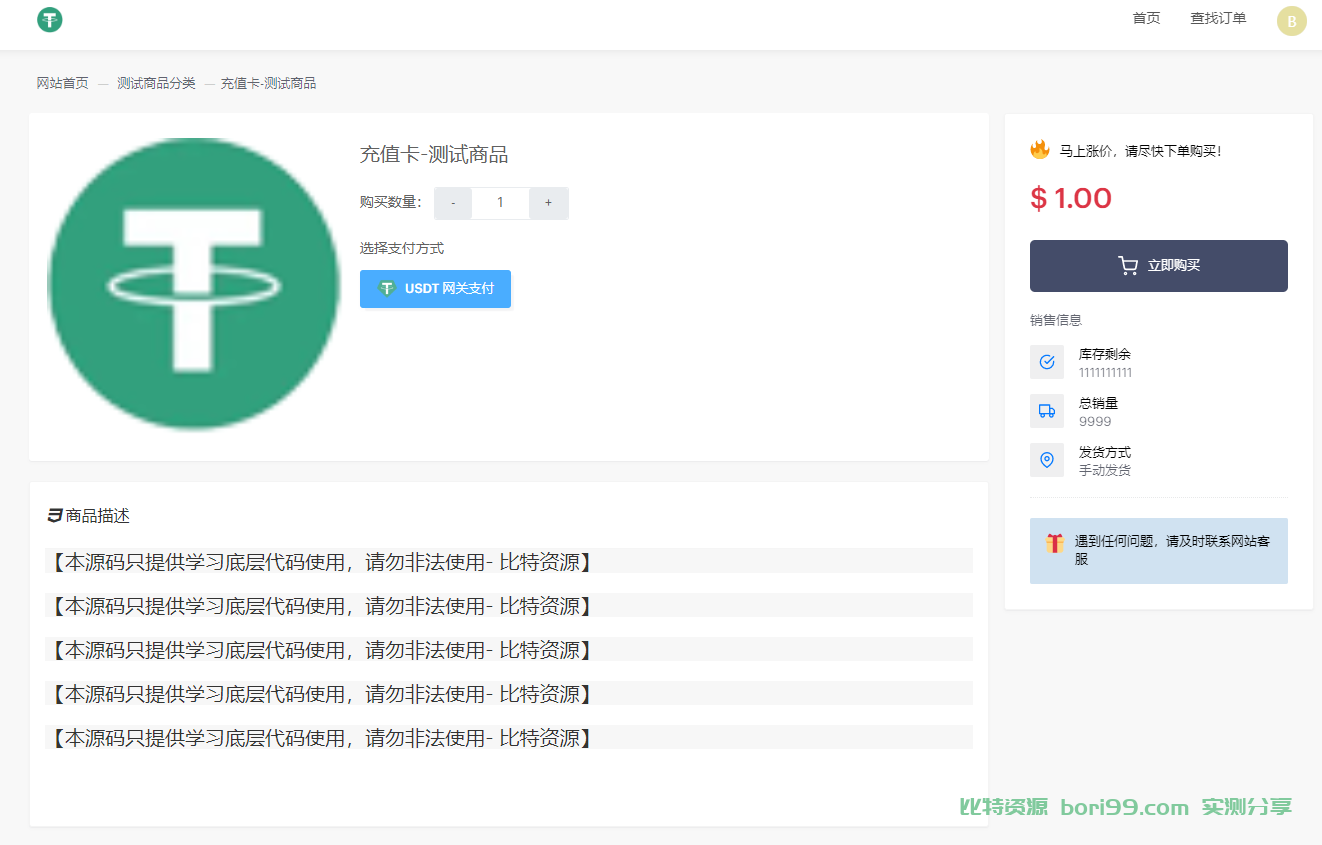Screen dimensions: 1322x845
Task: Click the 商品描述 heading text
Action: click(98, 516)
